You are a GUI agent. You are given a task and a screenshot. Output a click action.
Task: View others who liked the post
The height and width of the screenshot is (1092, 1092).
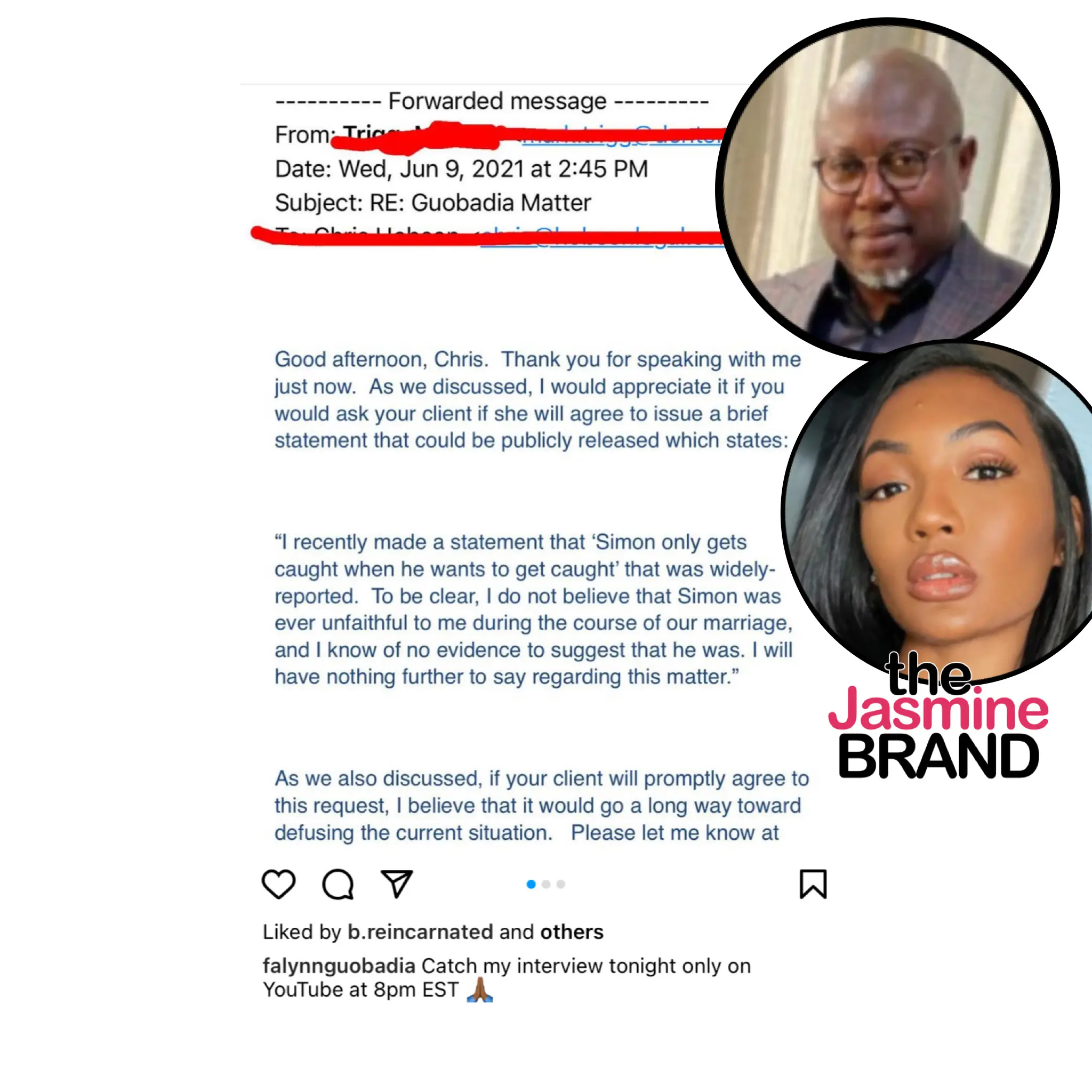572,932
